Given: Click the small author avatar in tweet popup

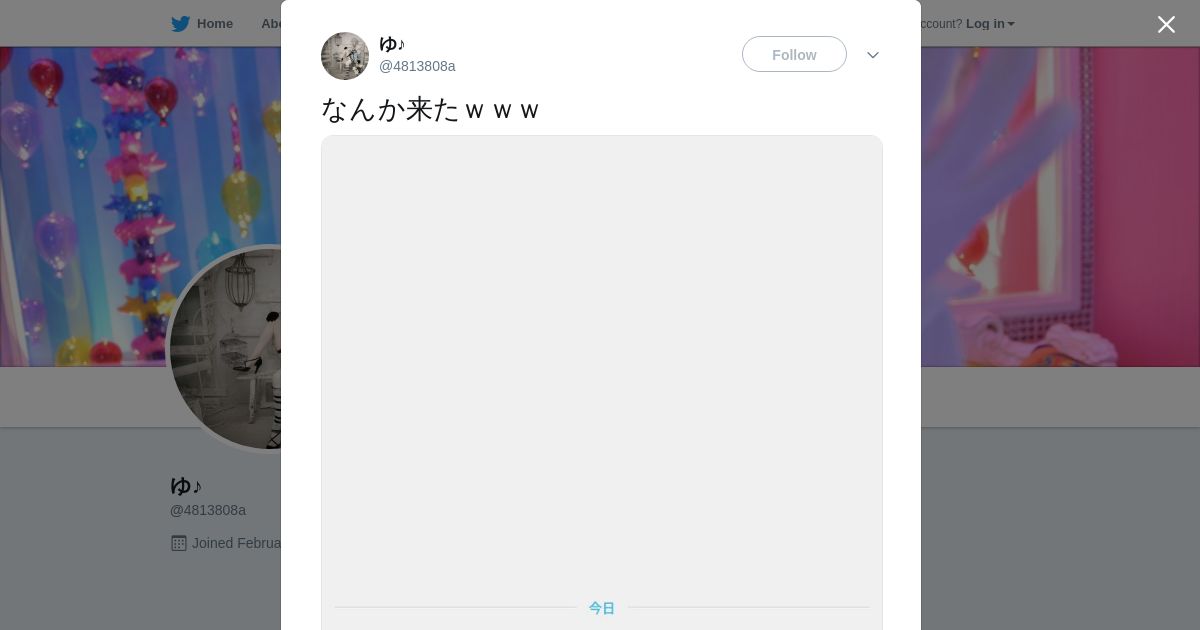Looking at the screenshot, I should (x=345, y=56).
